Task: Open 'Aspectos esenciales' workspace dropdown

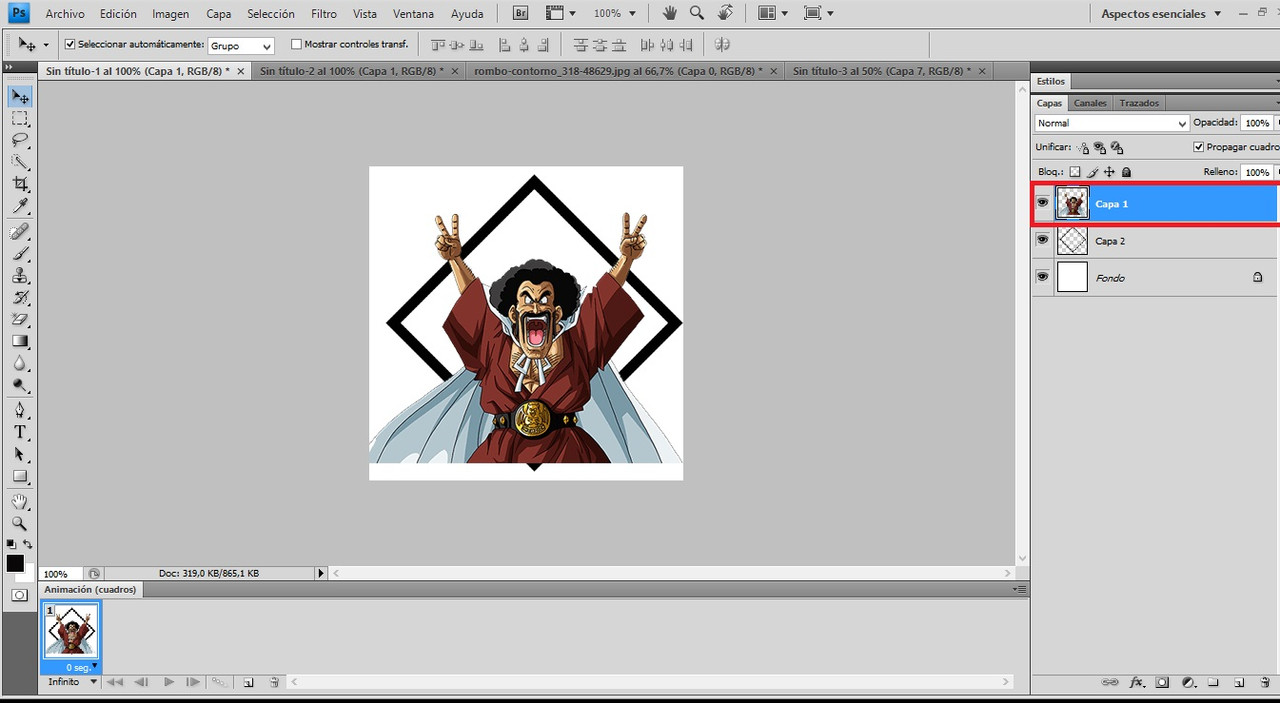Action: coord(1161,14)
